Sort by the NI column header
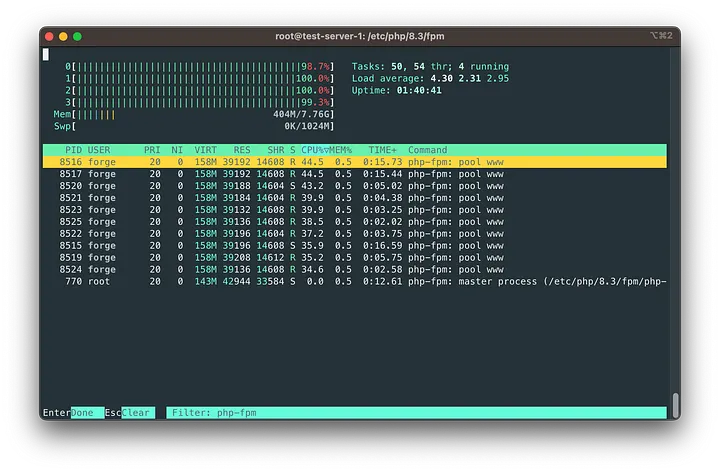Screen dimensions: 720x472 (177, 150)
